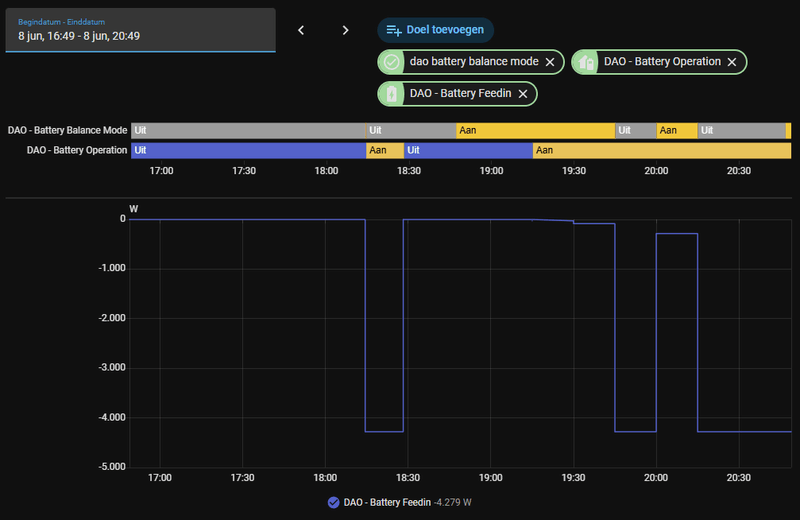This screenshot has height=520, width=800.
Task: Click Doel toevoegen button
Action: 436,30
